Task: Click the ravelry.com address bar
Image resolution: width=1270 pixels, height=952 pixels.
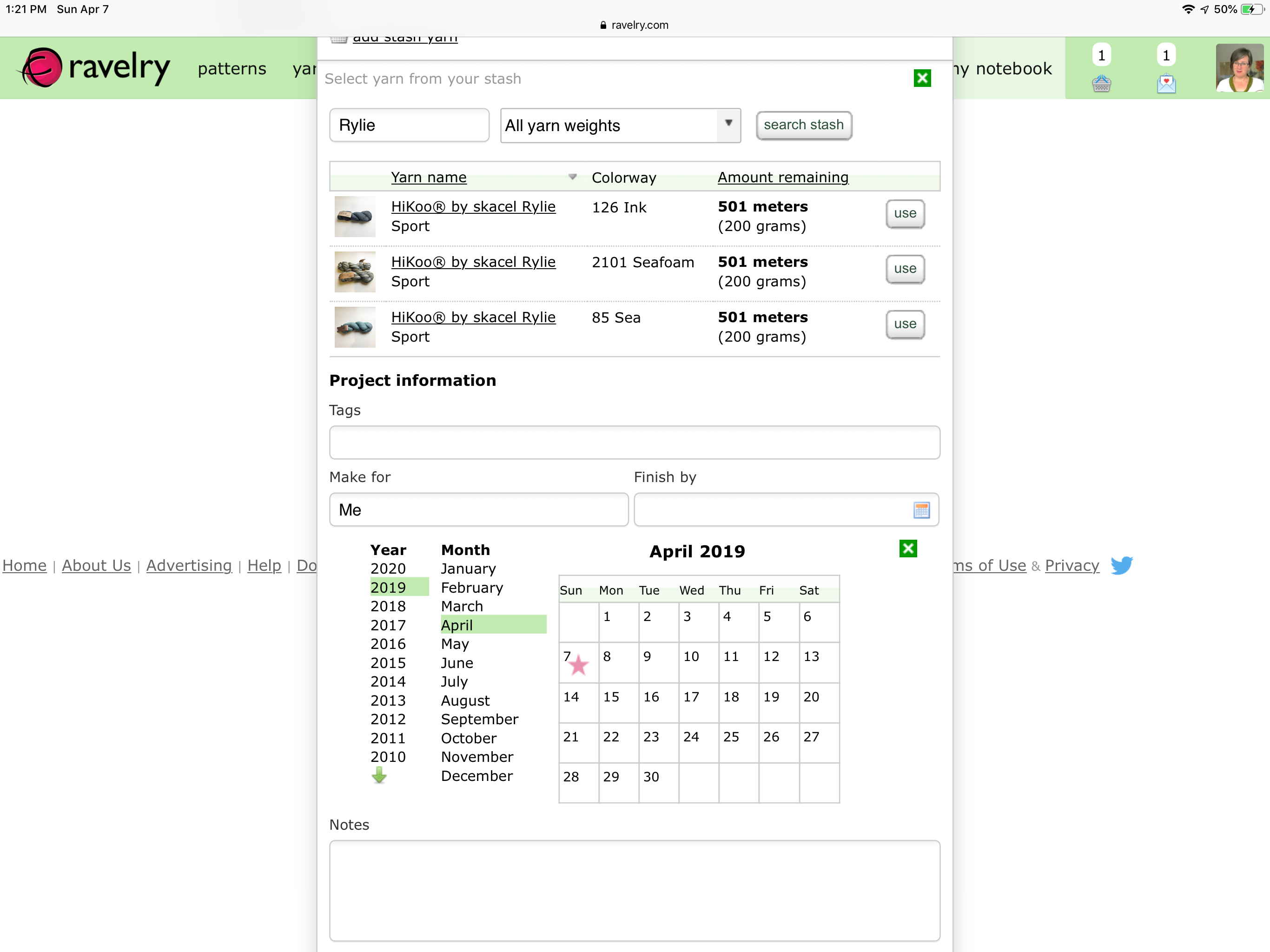Action: (x=635, y=25)
